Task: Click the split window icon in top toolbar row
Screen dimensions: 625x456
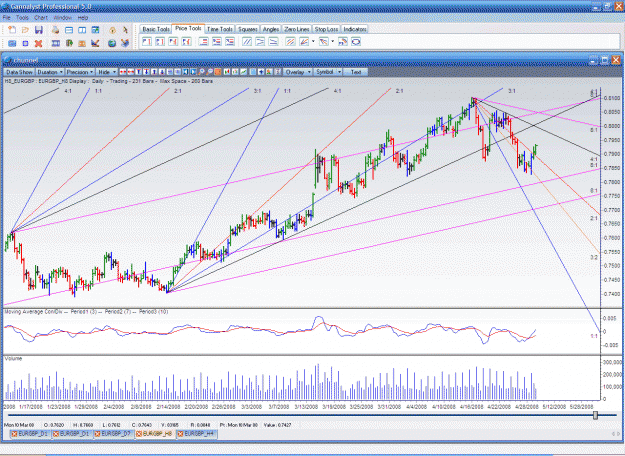Action: (x=82, y=30)
